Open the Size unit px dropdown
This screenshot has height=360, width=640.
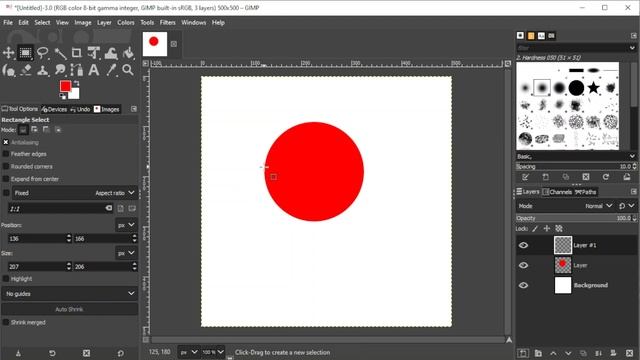(126, 253)
